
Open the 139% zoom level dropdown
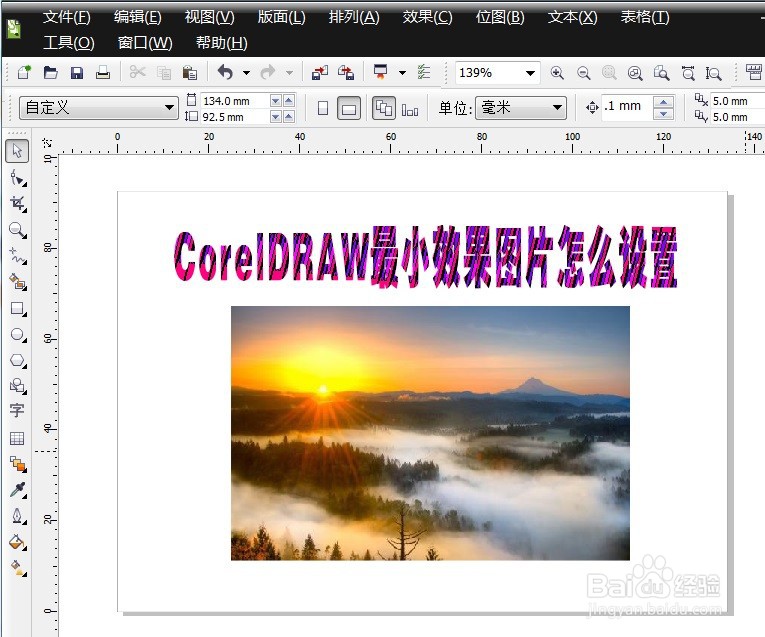click(x=530, y=73)
